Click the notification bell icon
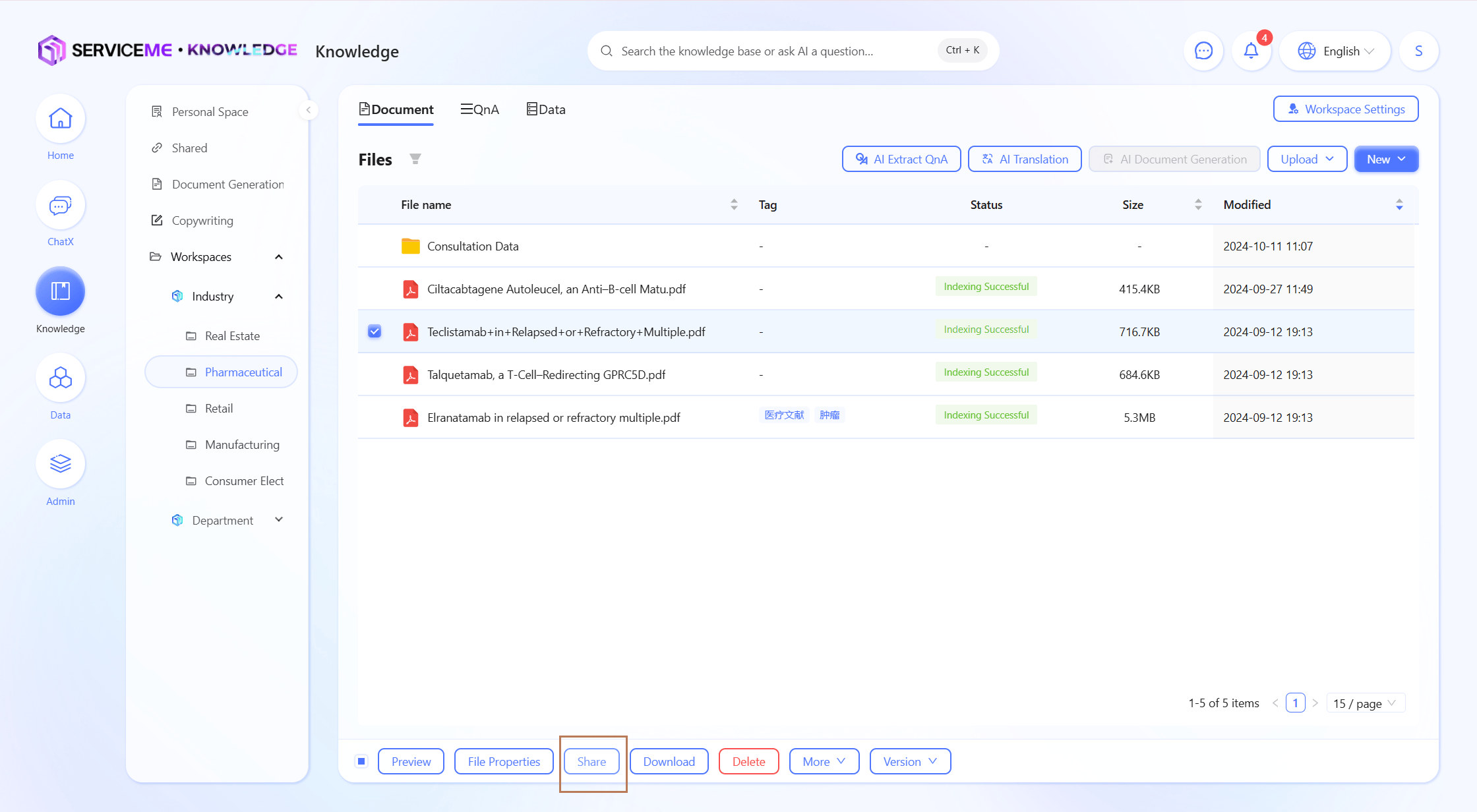Image resolution: width=1477 pixels, height=812 pixels. coord(1250,51)
